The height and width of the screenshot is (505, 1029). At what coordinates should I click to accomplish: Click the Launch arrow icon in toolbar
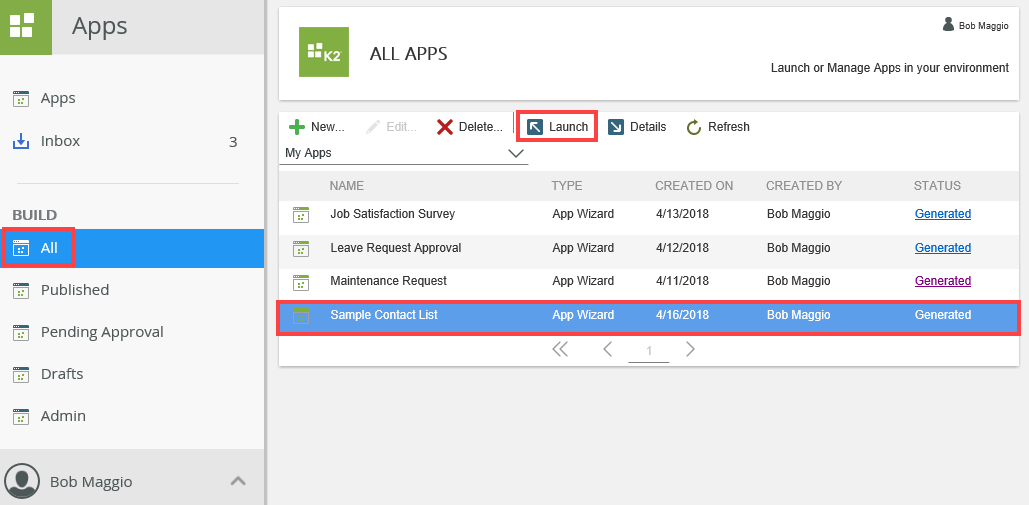click(x=535, y=127)
